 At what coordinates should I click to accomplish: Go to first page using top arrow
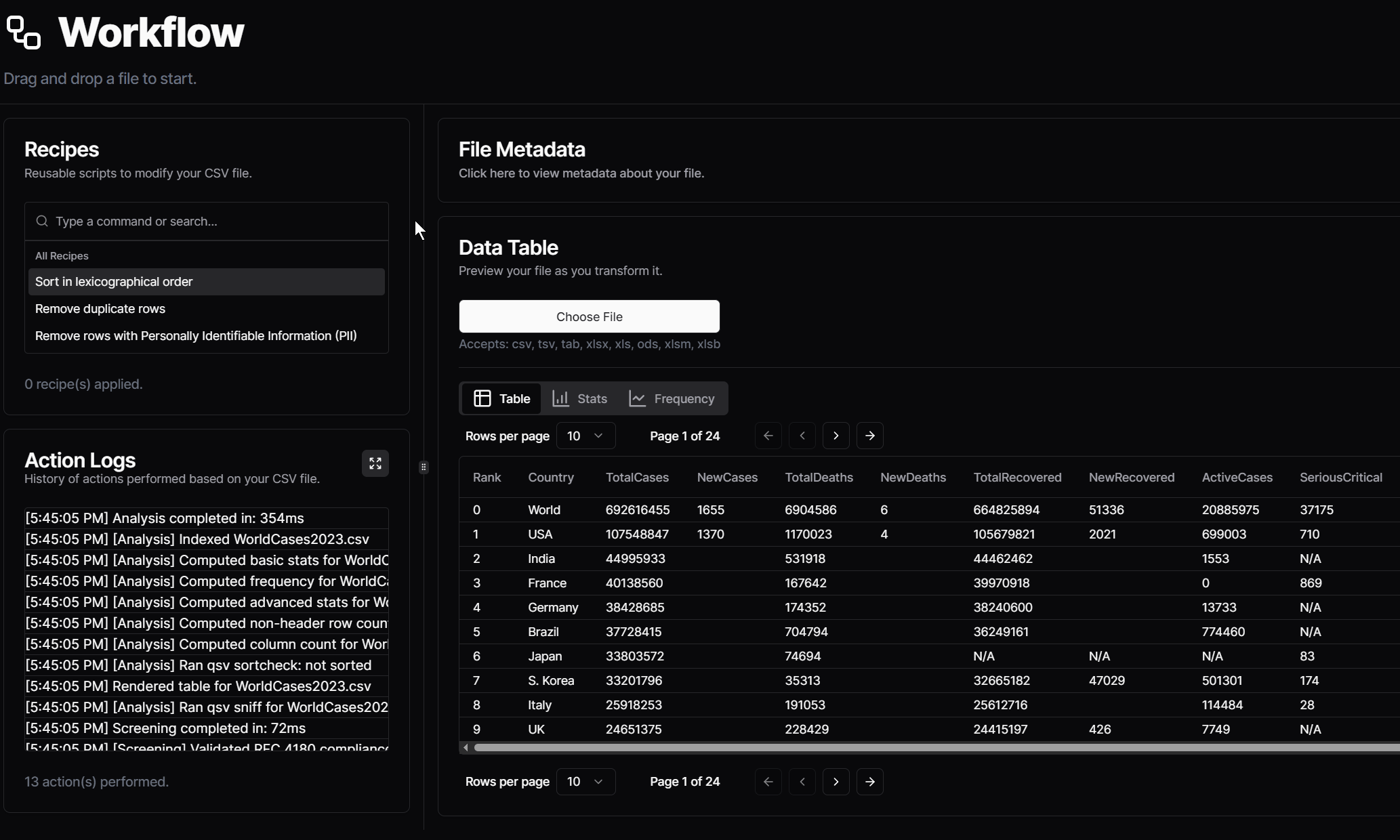pyautogui.click(x=768, y=436)
